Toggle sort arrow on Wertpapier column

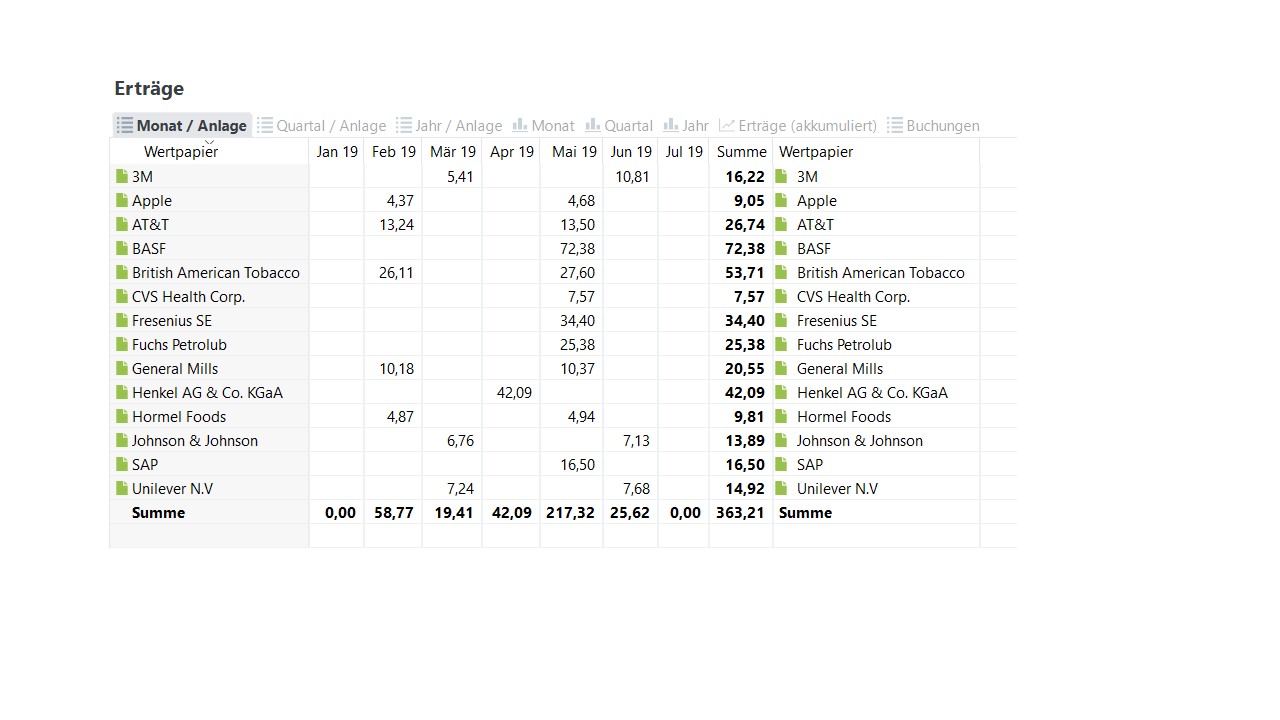(x=209, y=143)
